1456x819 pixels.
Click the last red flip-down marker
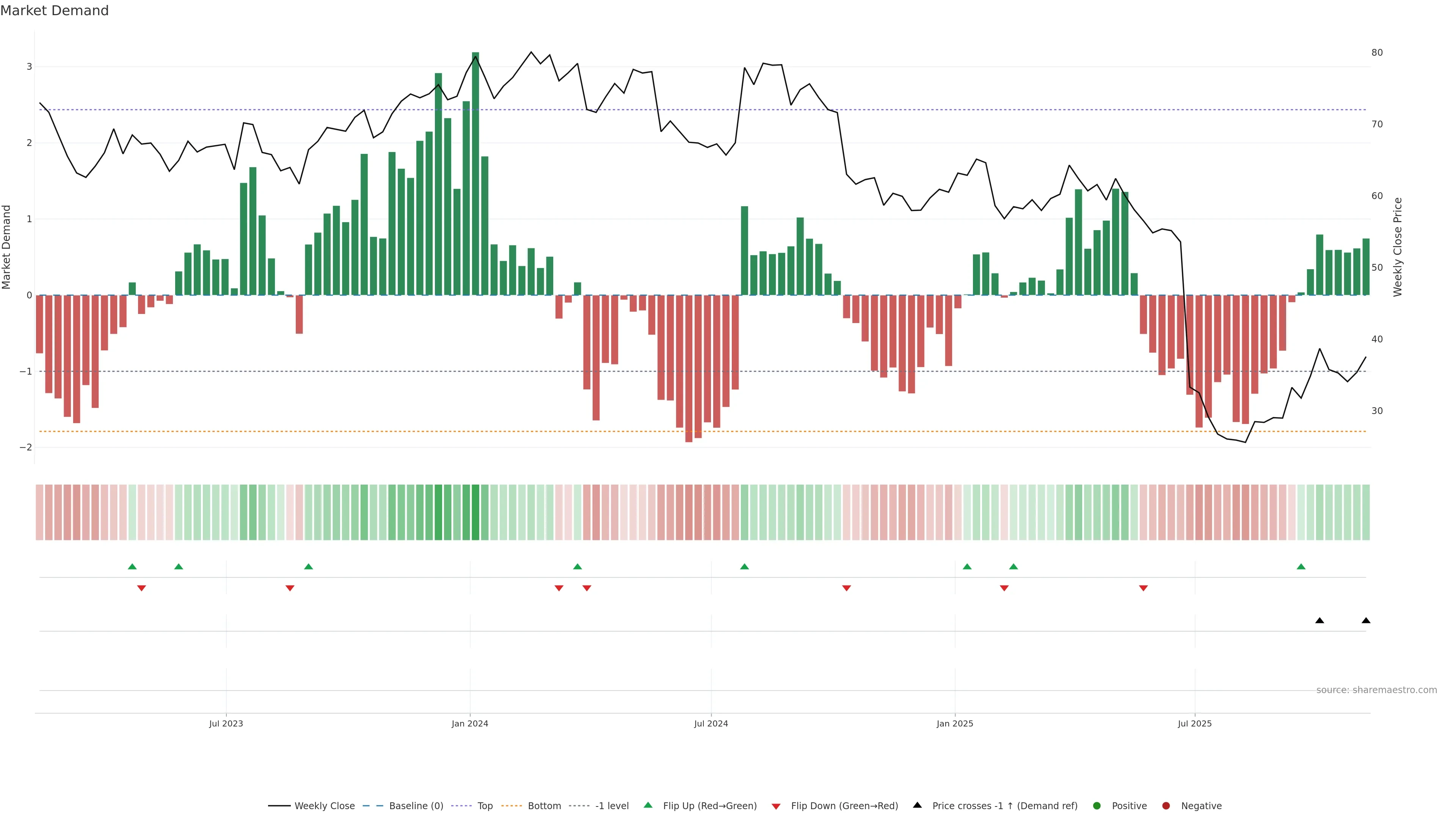[1144, 588]
